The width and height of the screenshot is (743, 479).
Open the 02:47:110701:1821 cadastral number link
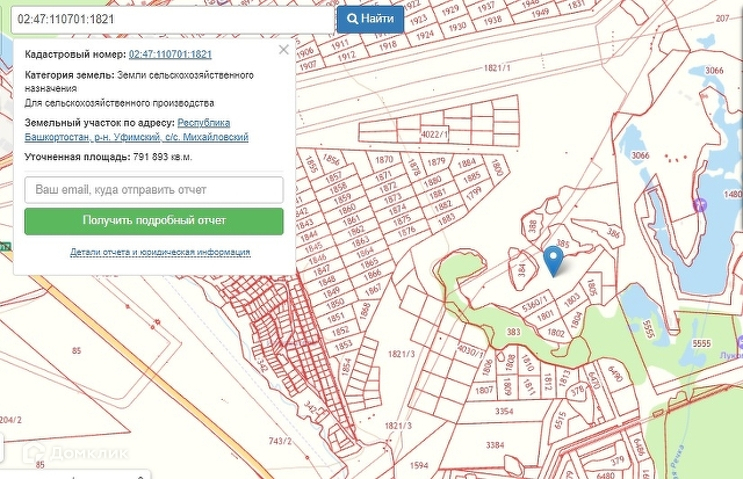click(170, 54)
